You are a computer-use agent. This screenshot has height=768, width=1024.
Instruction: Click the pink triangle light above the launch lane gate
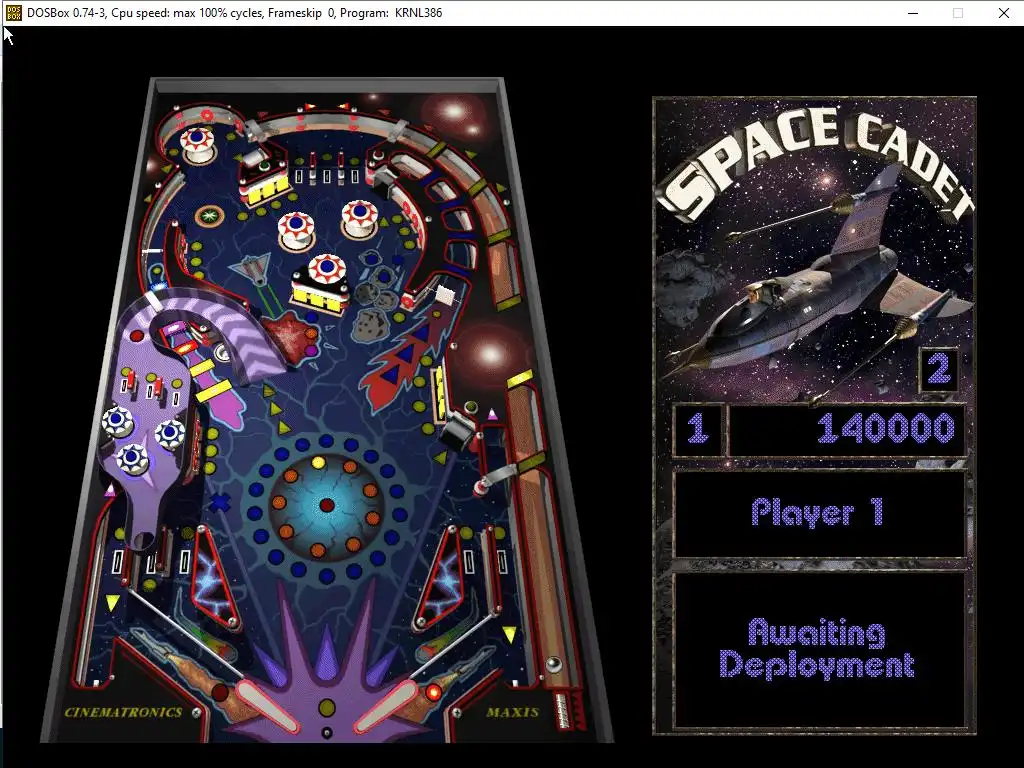(x=492, y=413)
